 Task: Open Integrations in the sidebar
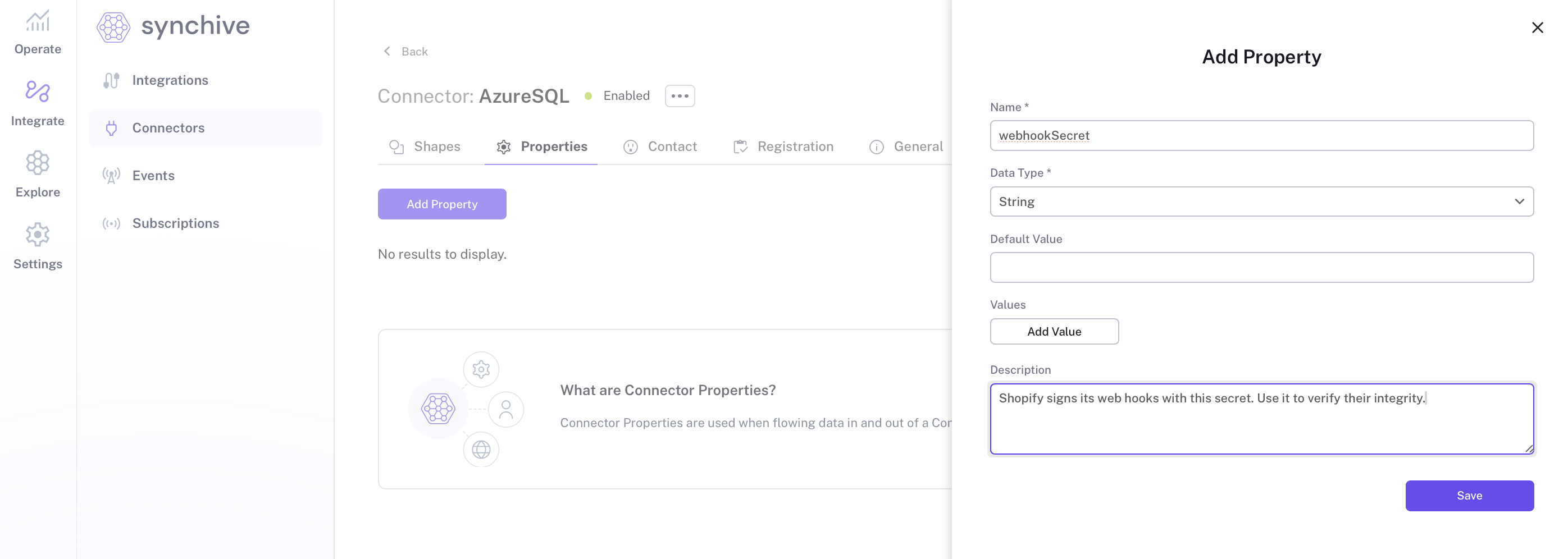click(x=170, y=80)
